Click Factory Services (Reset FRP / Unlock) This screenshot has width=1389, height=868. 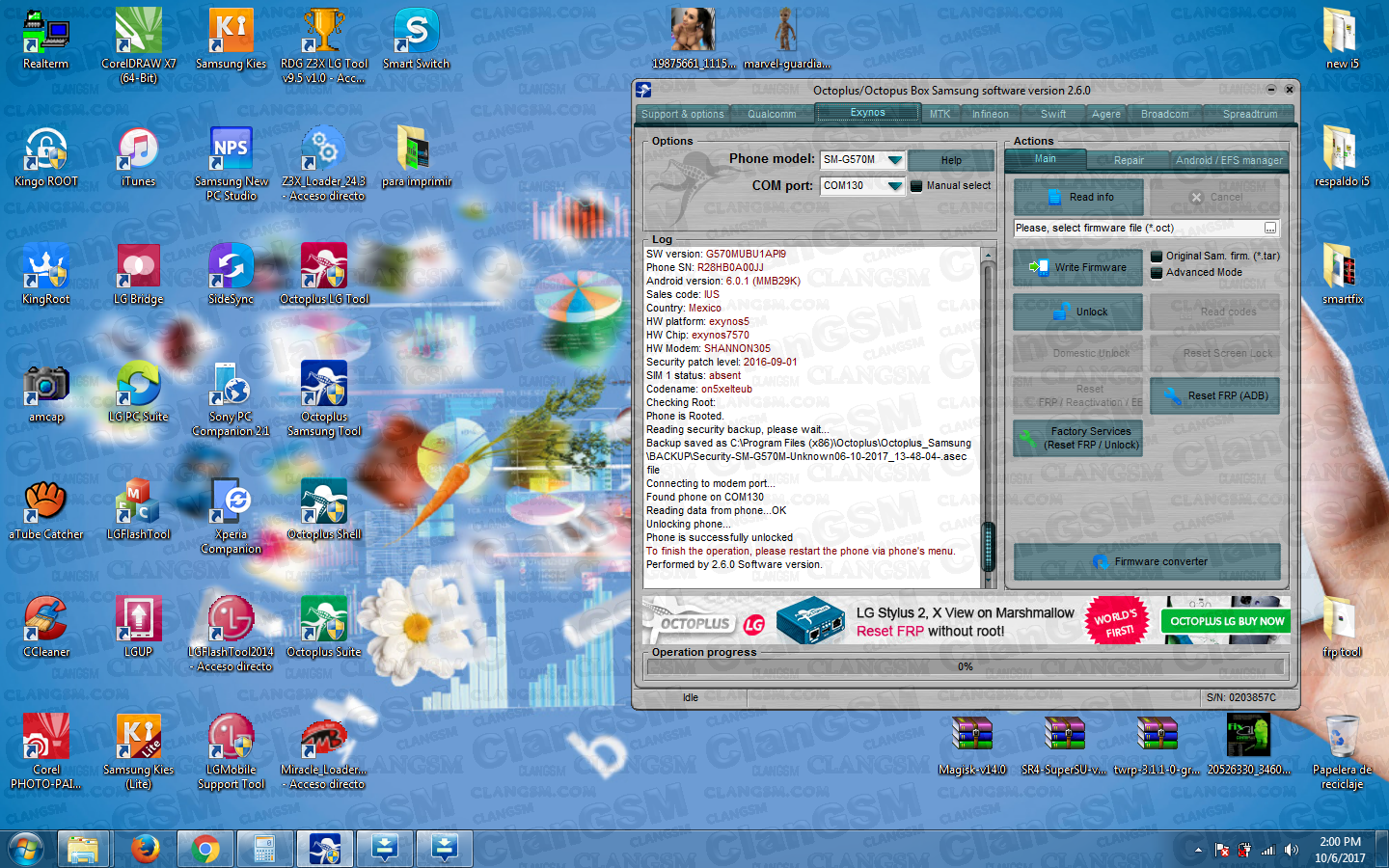click(x=1078, y=438)
